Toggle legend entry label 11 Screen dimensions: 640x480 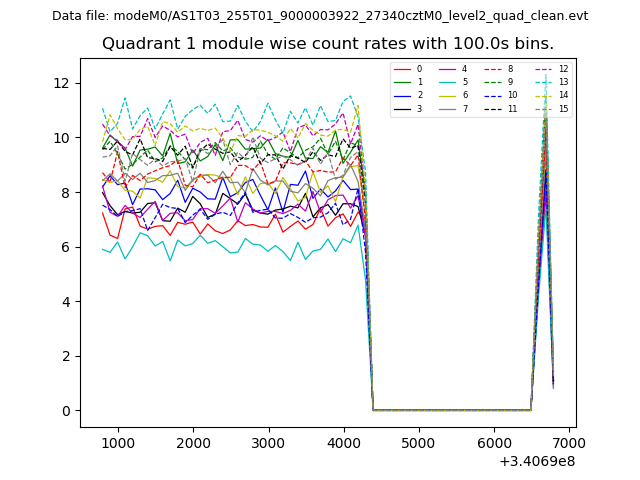(x=512, y=108)
